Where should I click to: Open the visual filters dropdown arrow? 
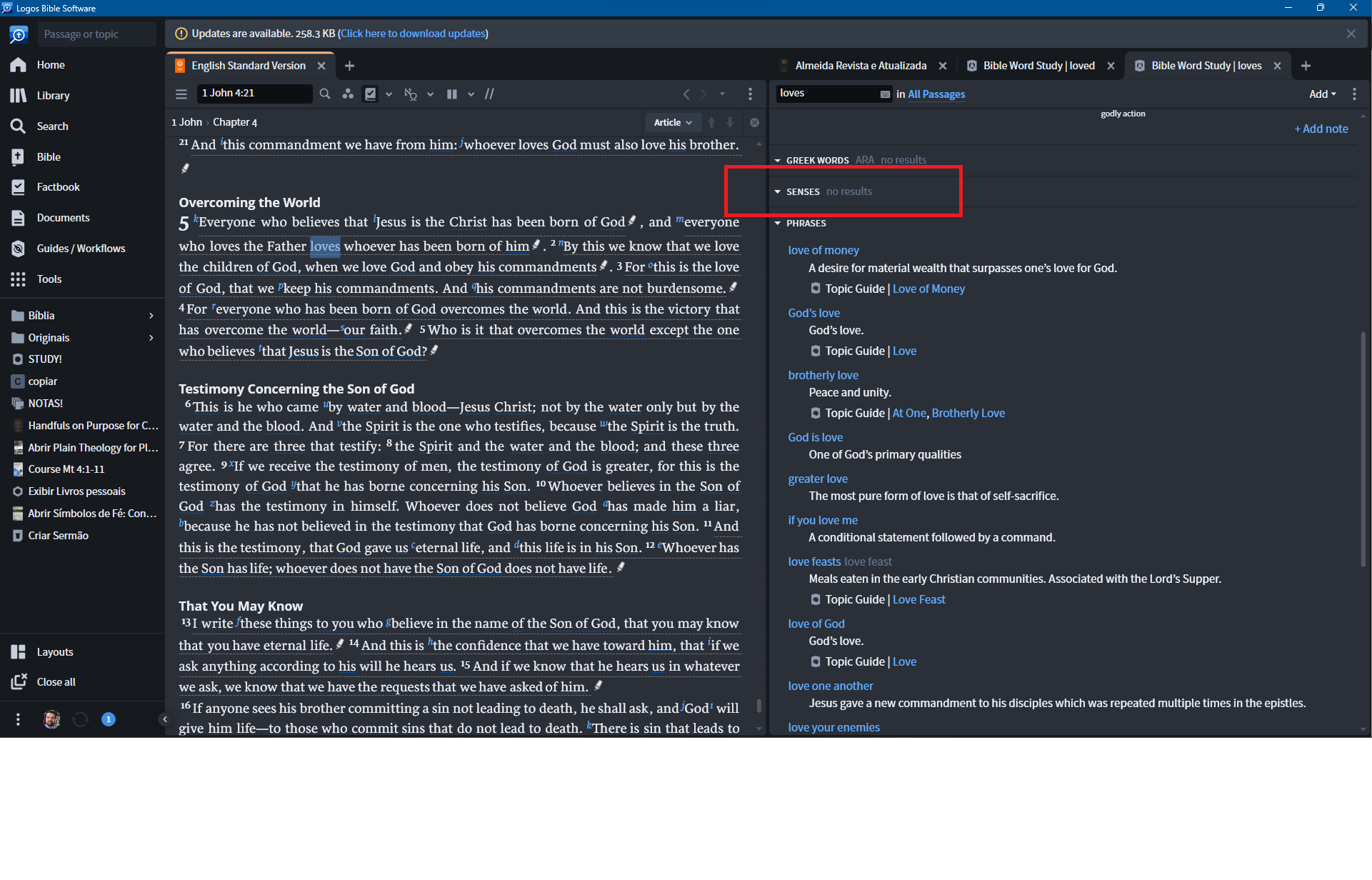tap(389, 94)
